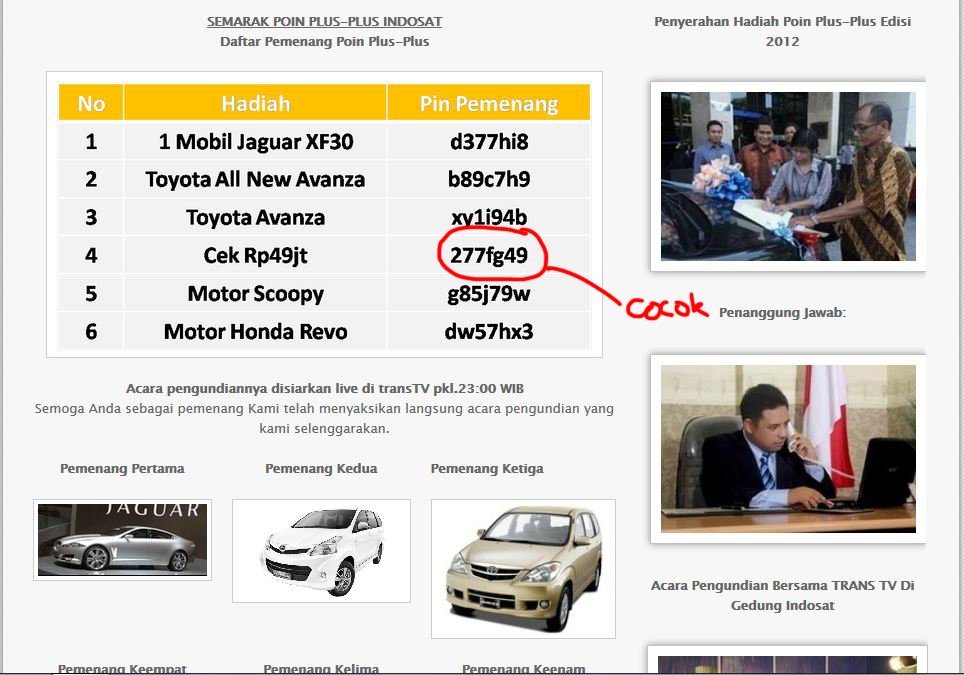This screenshot has width=964, height=675.
Task: Open the photo of man on phone
Action: pyautogui.click(x=788, y=449)
